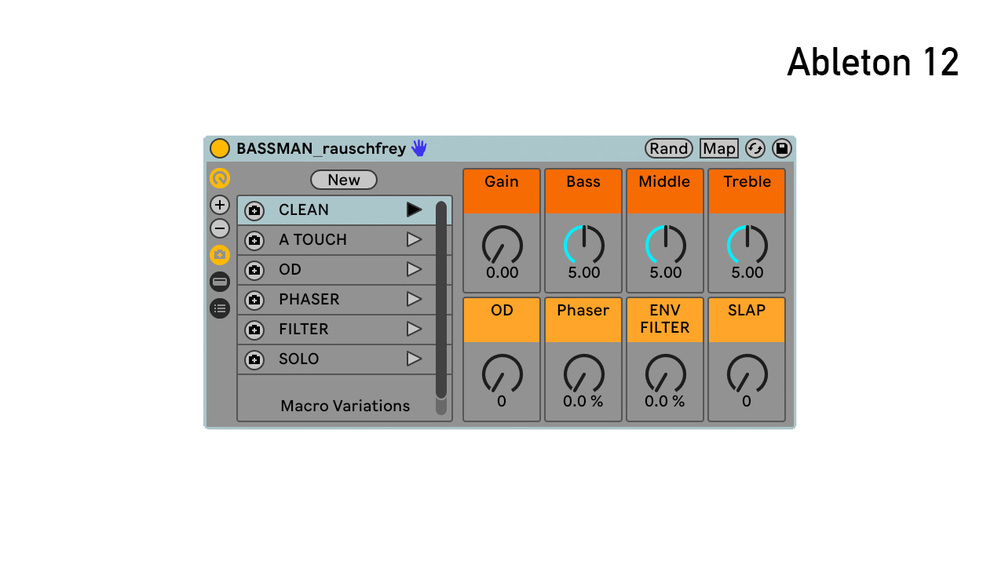Select the OD variation name in list
Screen dimensions: 1005x565
290,269
